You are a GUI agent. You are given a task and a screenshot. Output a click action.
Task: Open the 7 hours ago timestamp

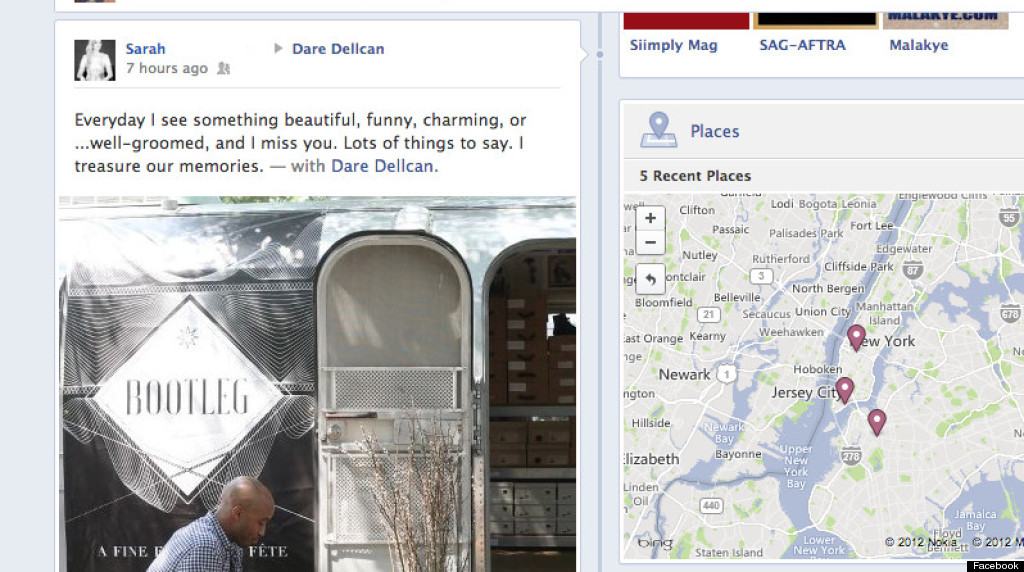[x=167, y=68]
